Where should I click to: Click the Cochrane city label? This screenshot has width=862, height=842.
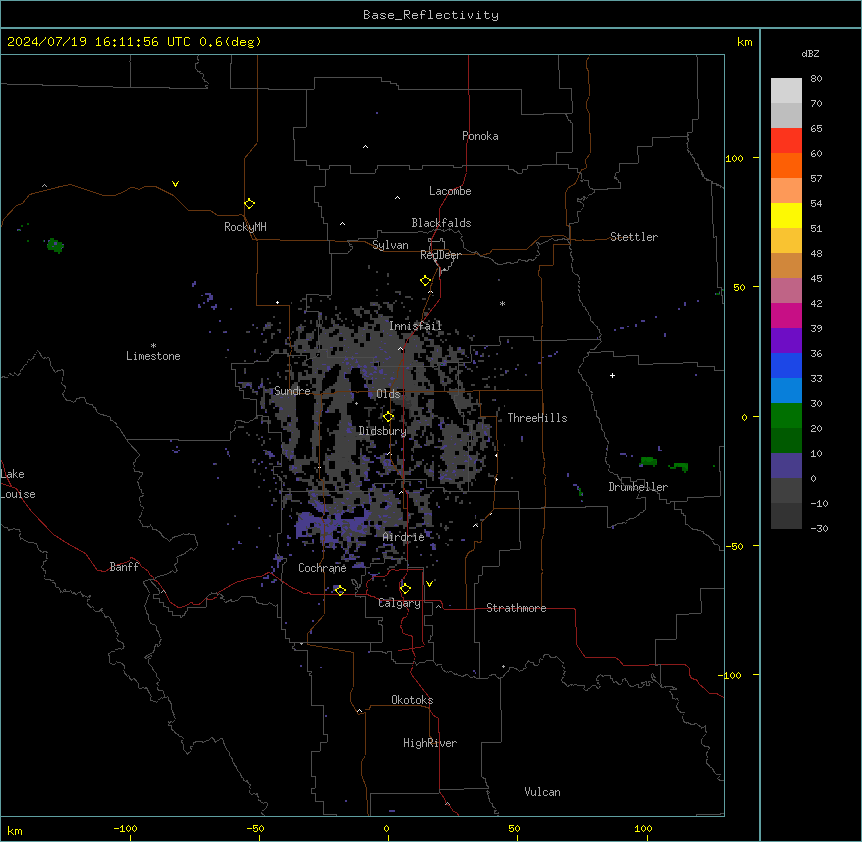pos(322,568)
